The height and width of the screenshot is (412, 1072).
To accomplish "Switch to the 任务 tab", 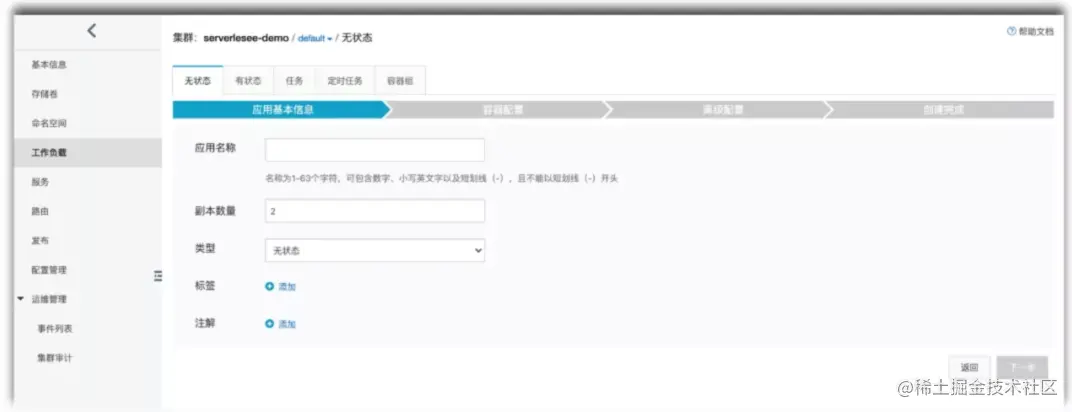I will coord(295,81).
